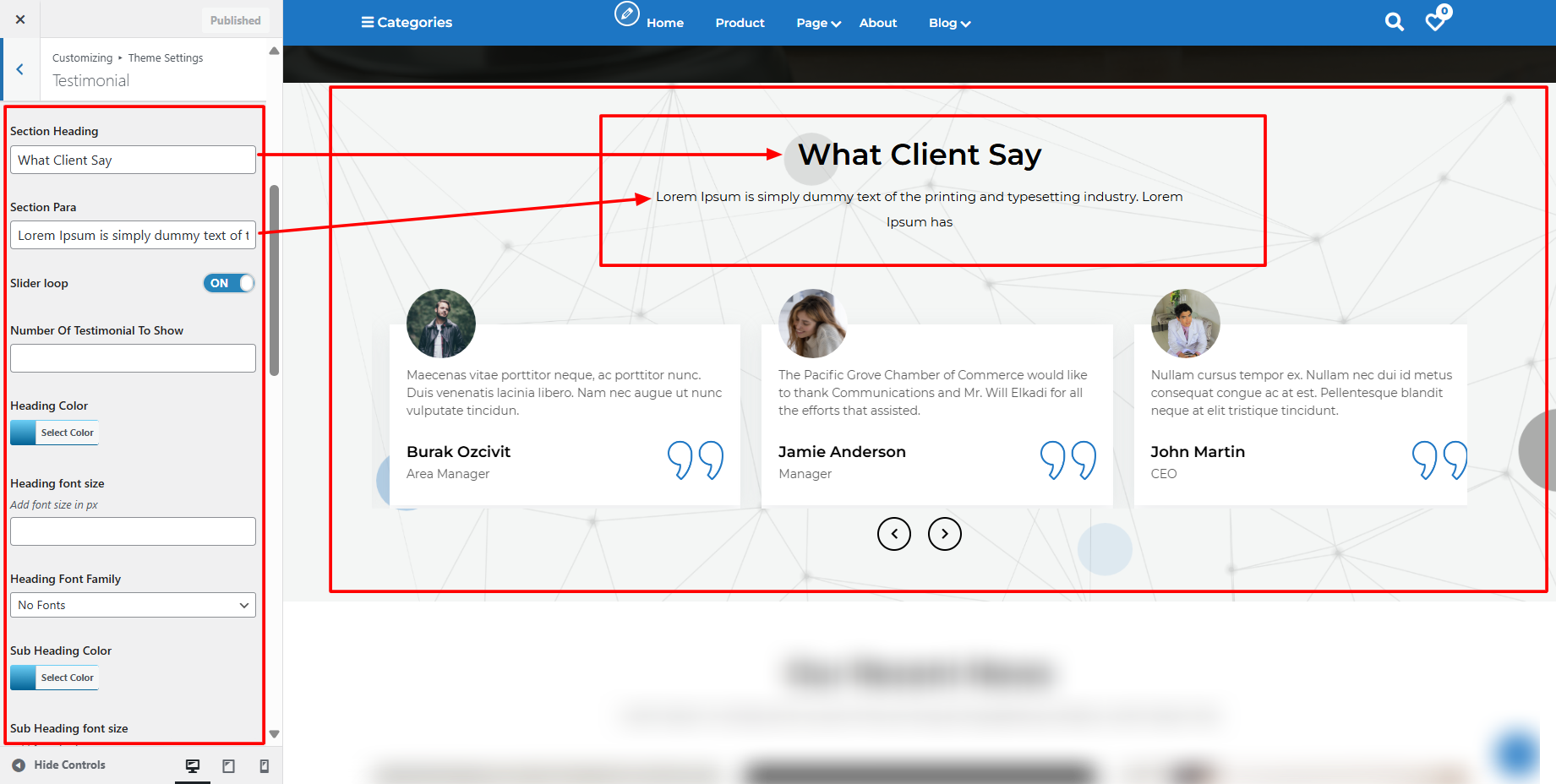
Task: Select Color for Heading Color
Action: [55, 433]
